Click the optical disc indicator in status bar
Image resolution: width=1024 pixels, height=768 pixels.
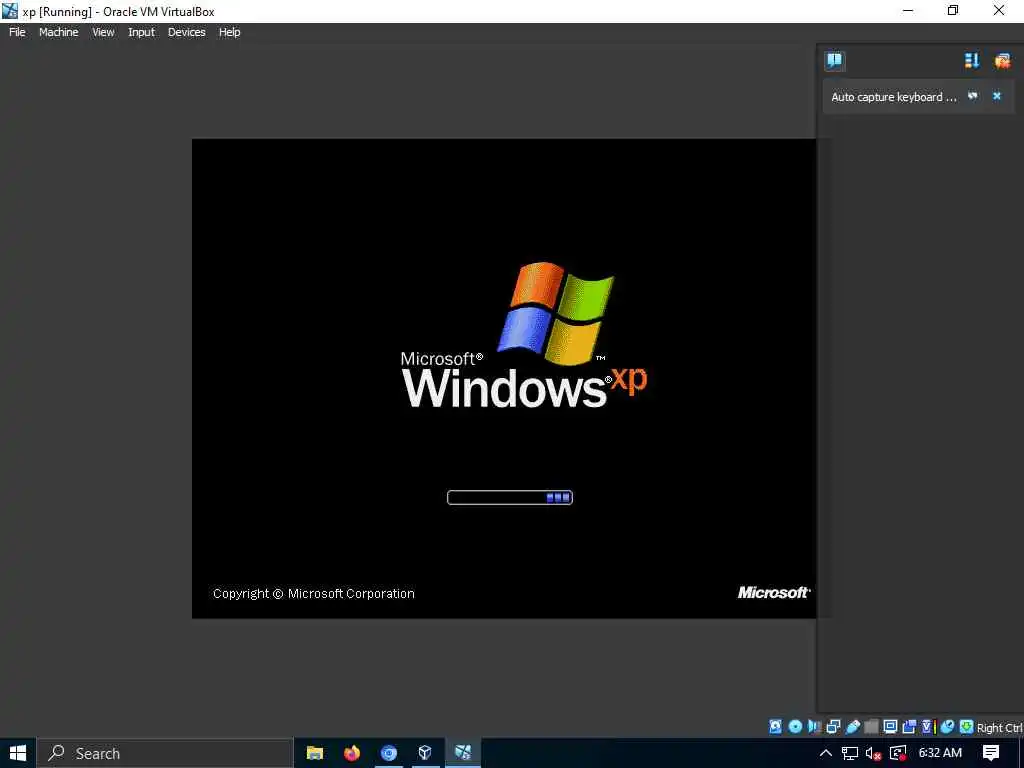[795, 726]
